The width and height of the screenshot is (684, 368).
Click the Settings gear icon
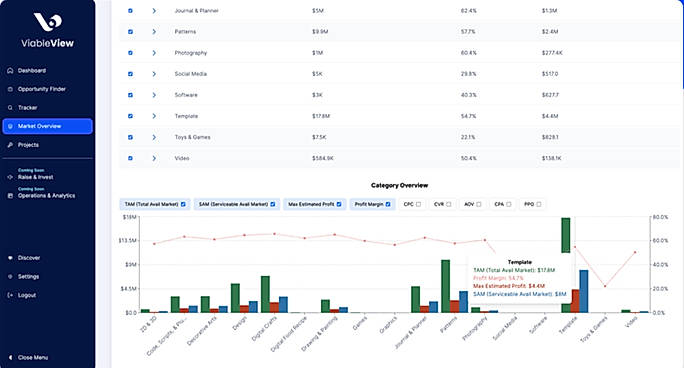coord(10,276)
